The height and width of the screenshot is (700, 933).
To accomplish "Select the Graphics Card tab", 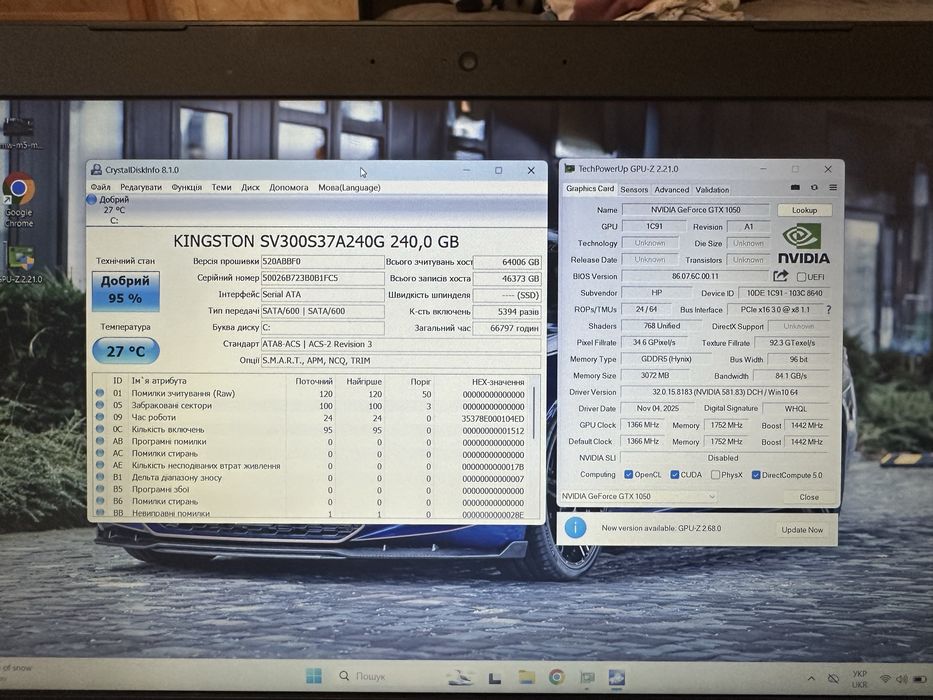I will click(590, 189).
